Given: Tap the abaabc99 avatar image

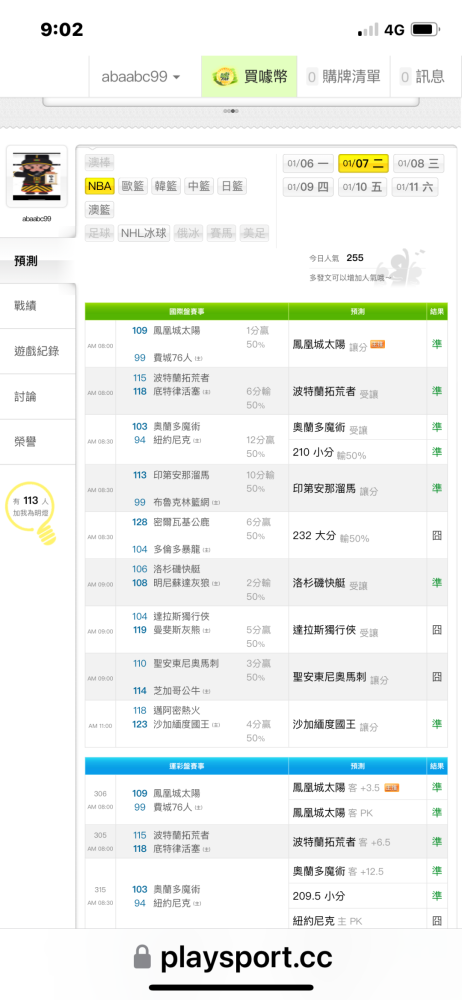Looking at the screenshot, I should (x=36, y=177).
